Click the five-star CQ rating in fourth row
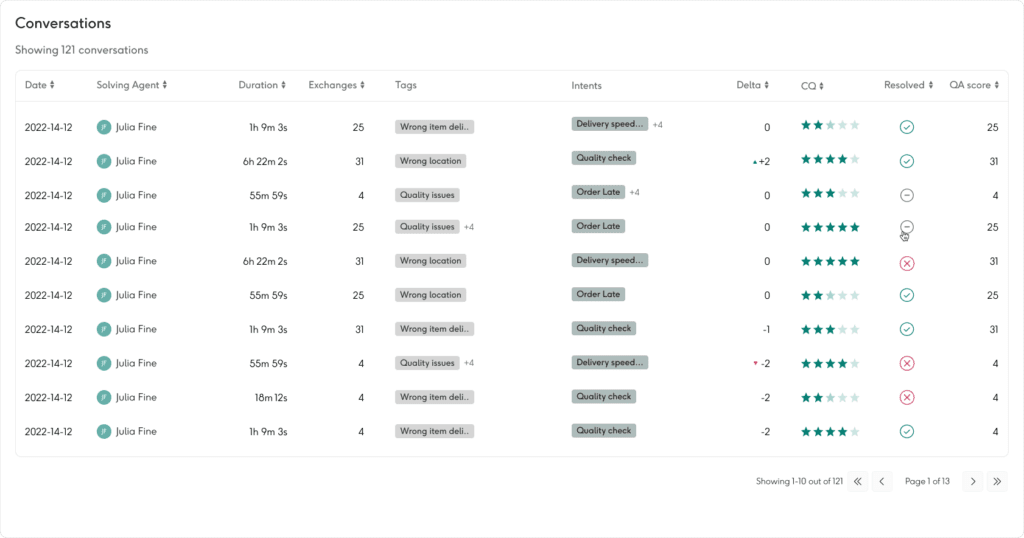Viewport: 1024px width, 538px height. 829,228
